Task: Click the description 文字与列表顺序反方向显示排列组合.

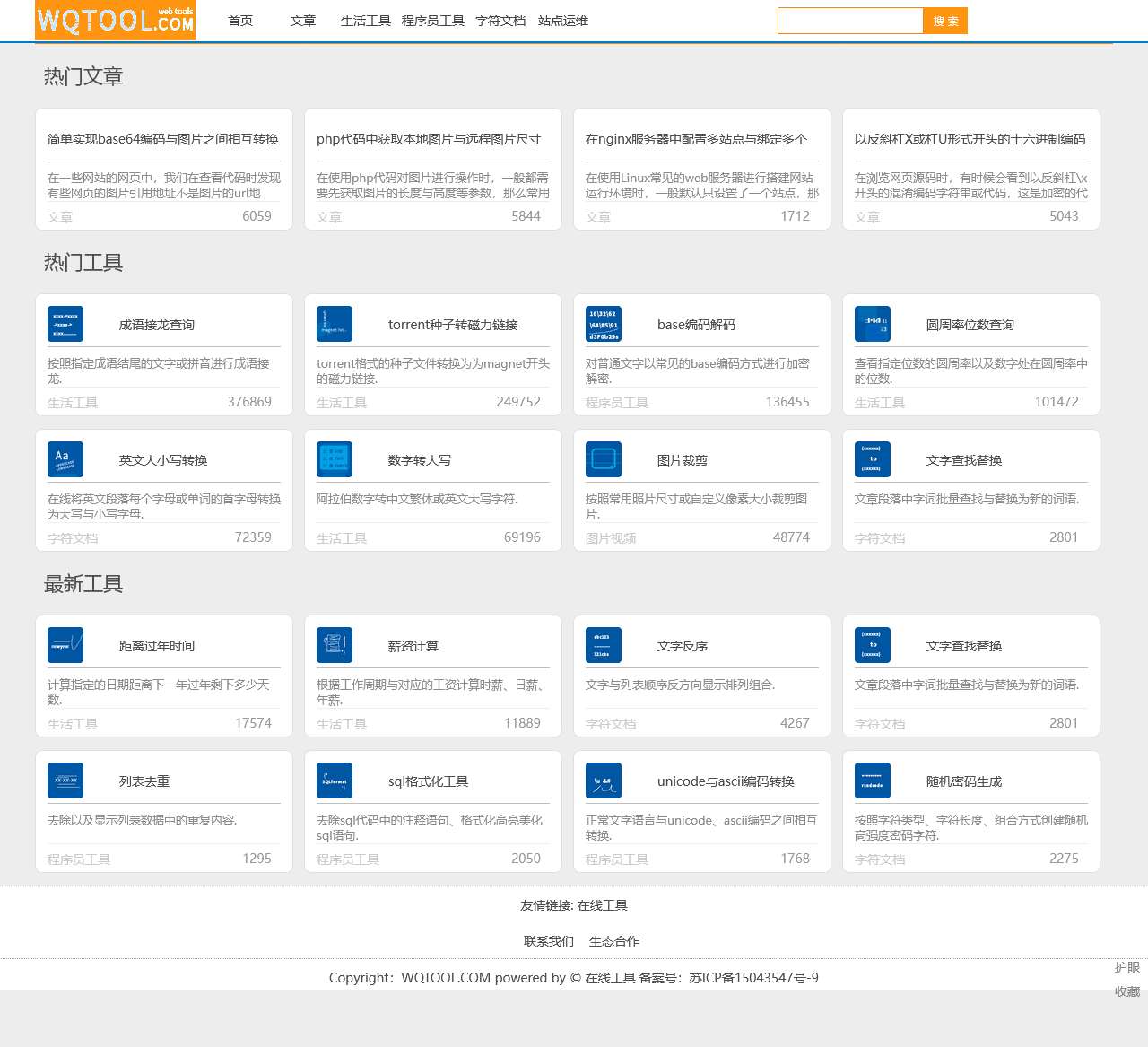Action: pyautogui.click(x=681, y=685)
